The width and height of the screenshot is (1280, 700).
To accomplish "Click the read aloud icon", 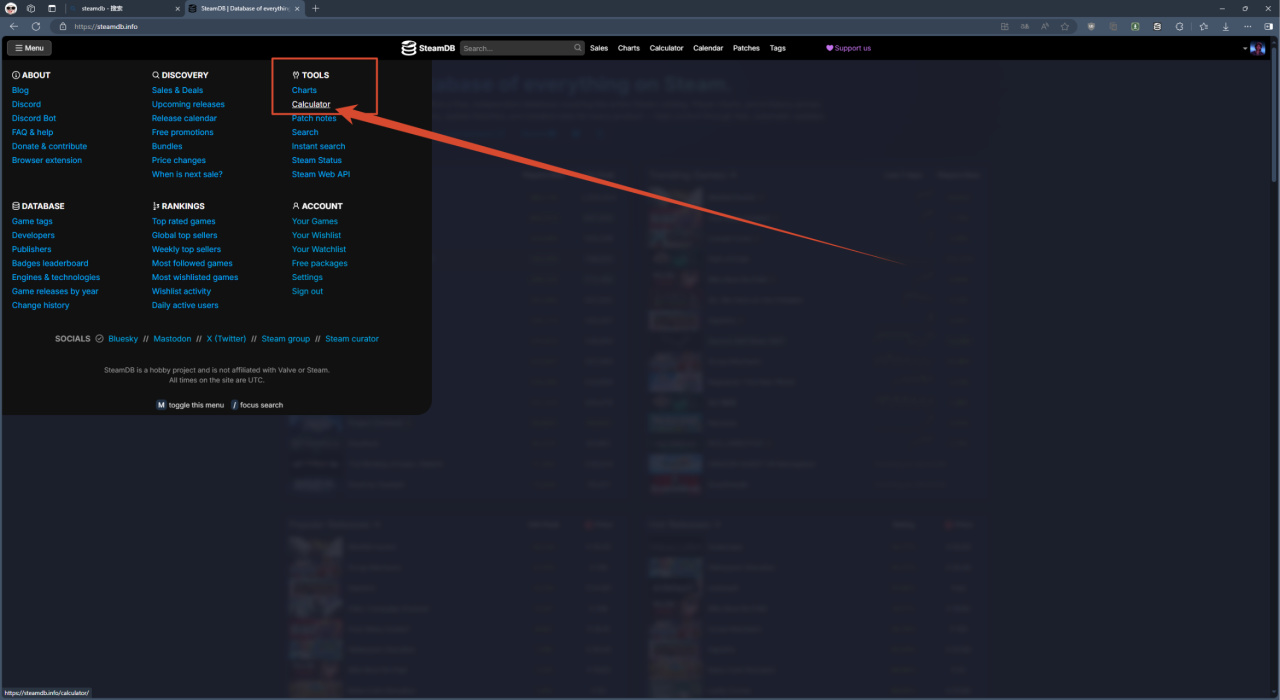I will (x=1045, y=26).
